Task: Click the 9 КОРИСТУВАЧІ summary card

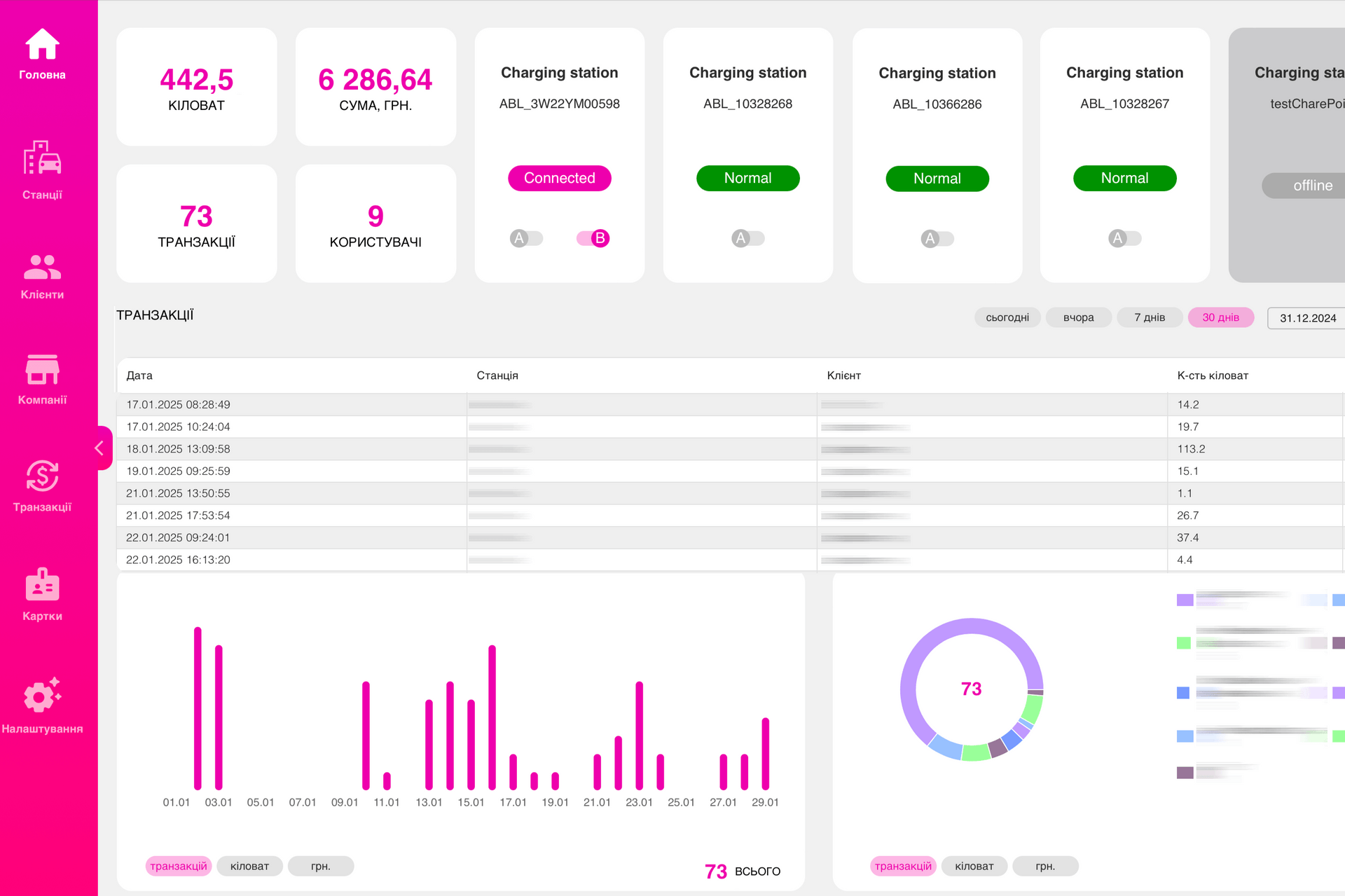Action: pyautogui.click(x=376, y=223)
